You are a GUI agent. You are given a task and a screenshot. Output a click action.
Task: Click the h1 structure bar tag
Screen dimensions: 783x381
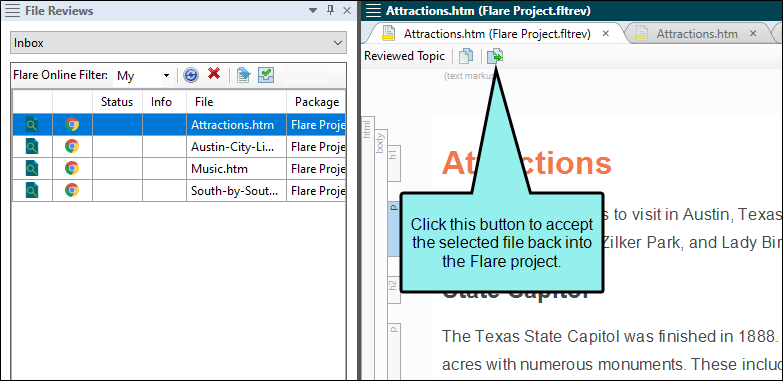pyautogui.click(x=393, y=156)
